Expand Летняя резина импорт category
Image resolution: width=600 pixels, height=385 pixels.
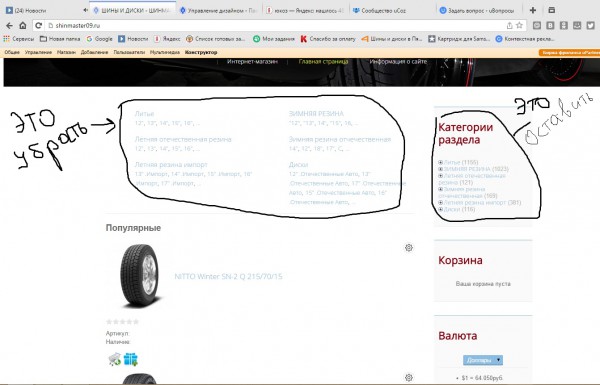(x=440, y=202)
